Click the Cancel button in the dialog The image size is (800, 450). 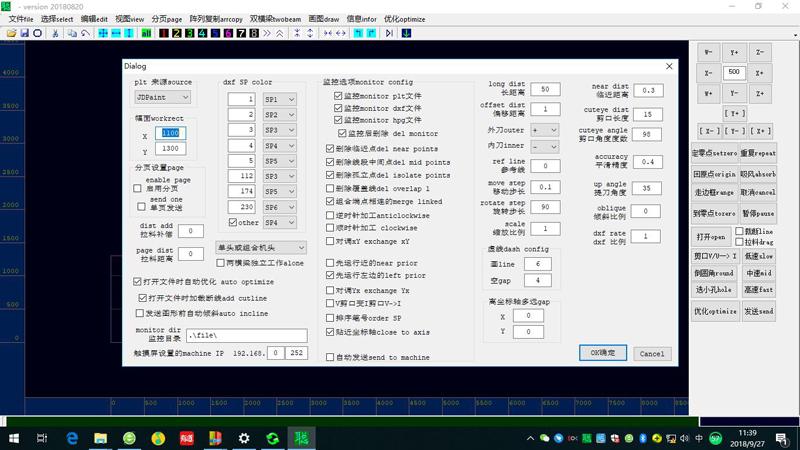point(652,354)
